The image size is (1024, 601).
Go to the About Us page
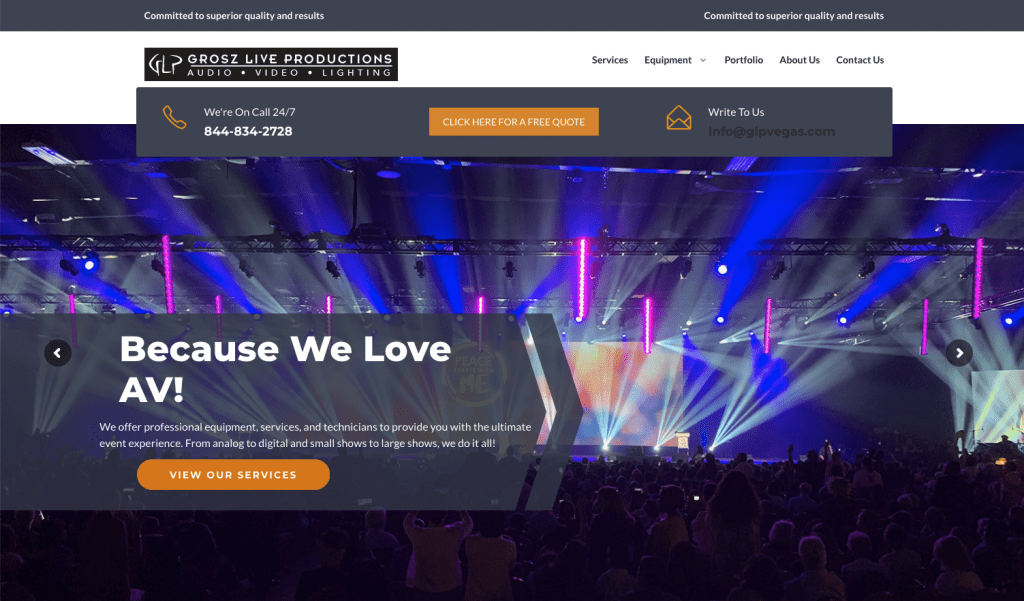799,60
